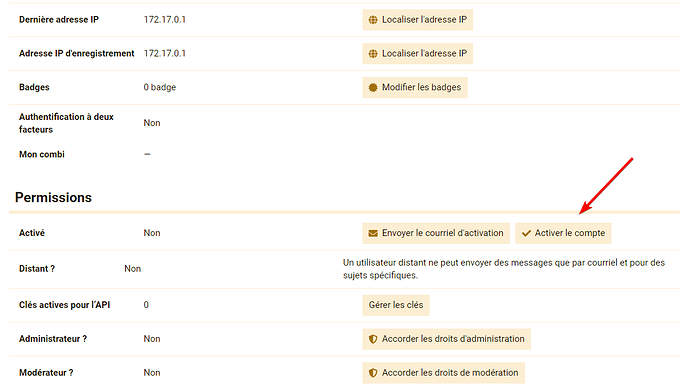Click the Adresse IP d'enregistrement label
This screenshot has width=690, height=389.
(x=77, y=54)
